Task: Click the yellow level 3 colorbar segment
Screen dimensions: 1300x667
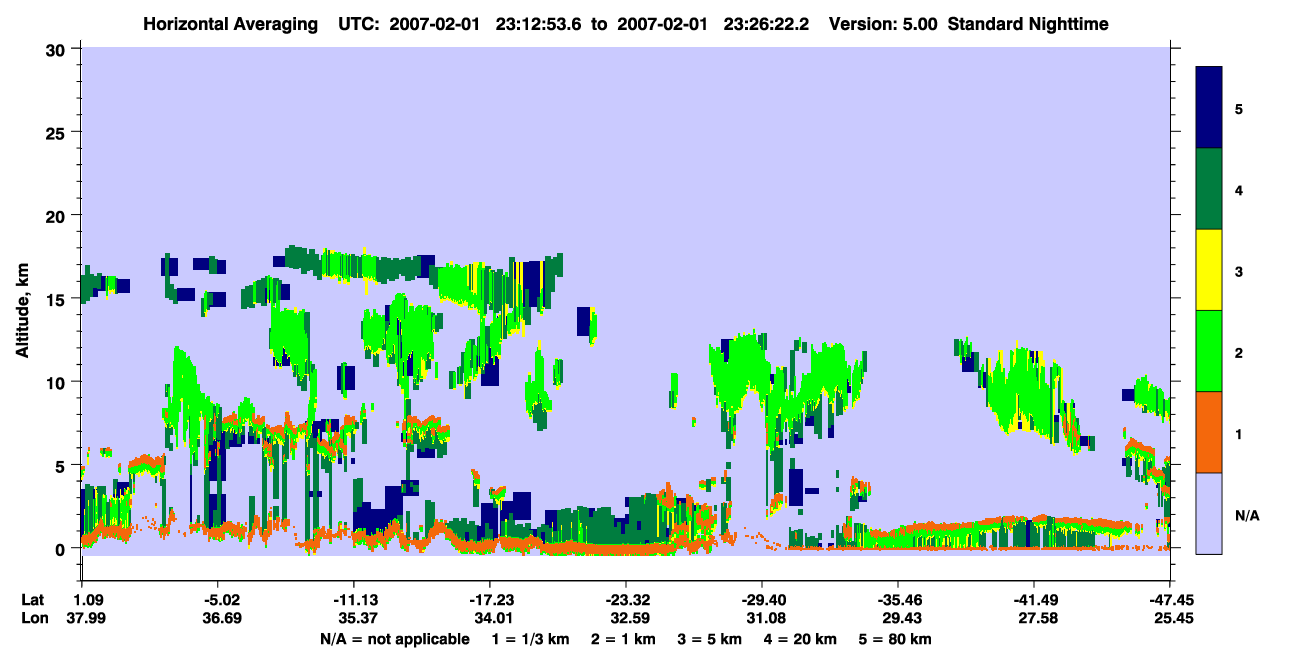Action: point(1209,270)
